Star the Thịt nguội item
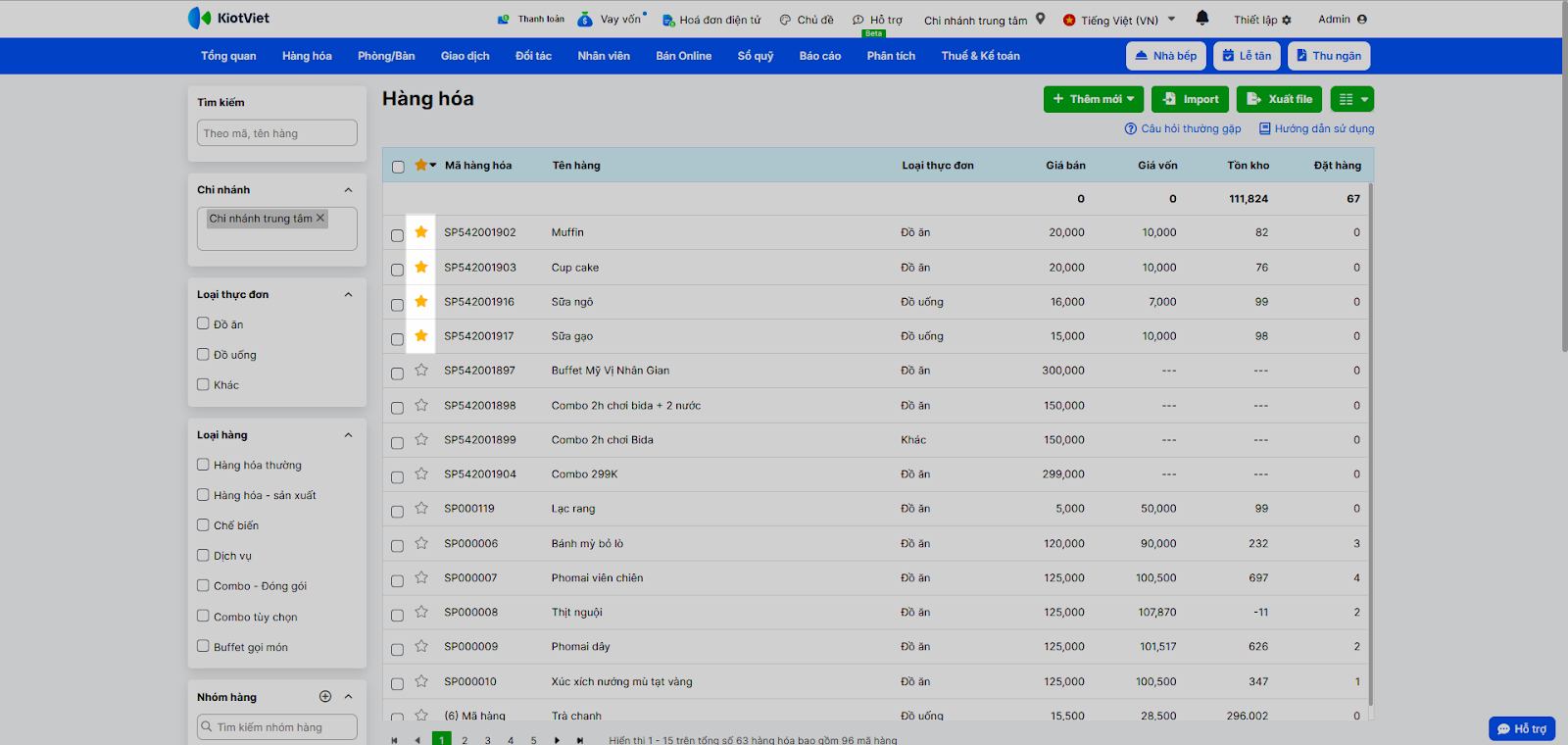Screen dimensions: 1568x745 click(421, 612)
